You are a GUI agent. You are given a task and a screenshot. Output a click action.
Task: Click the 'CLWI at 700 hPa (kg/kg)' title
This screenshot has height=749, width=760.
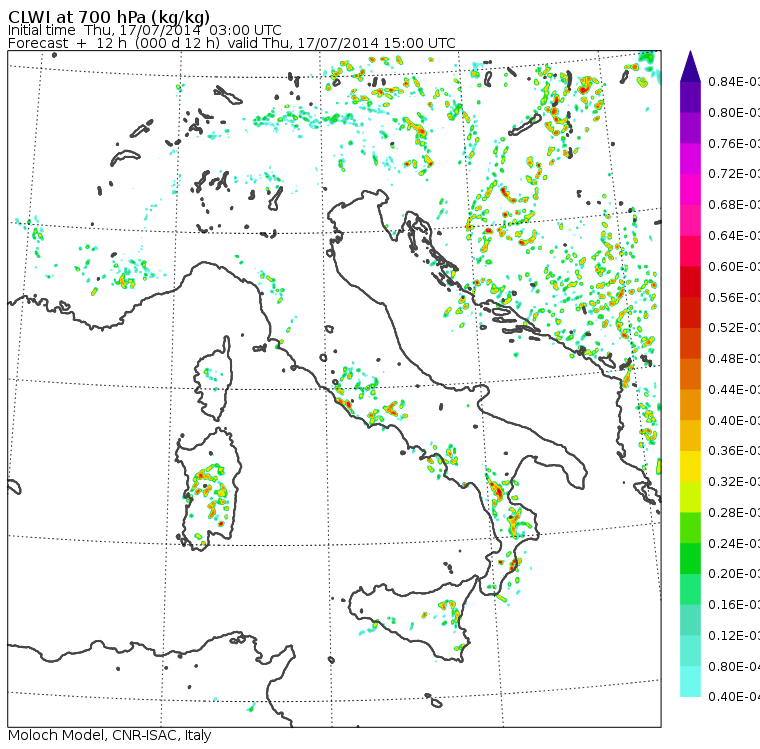[109, 17]
